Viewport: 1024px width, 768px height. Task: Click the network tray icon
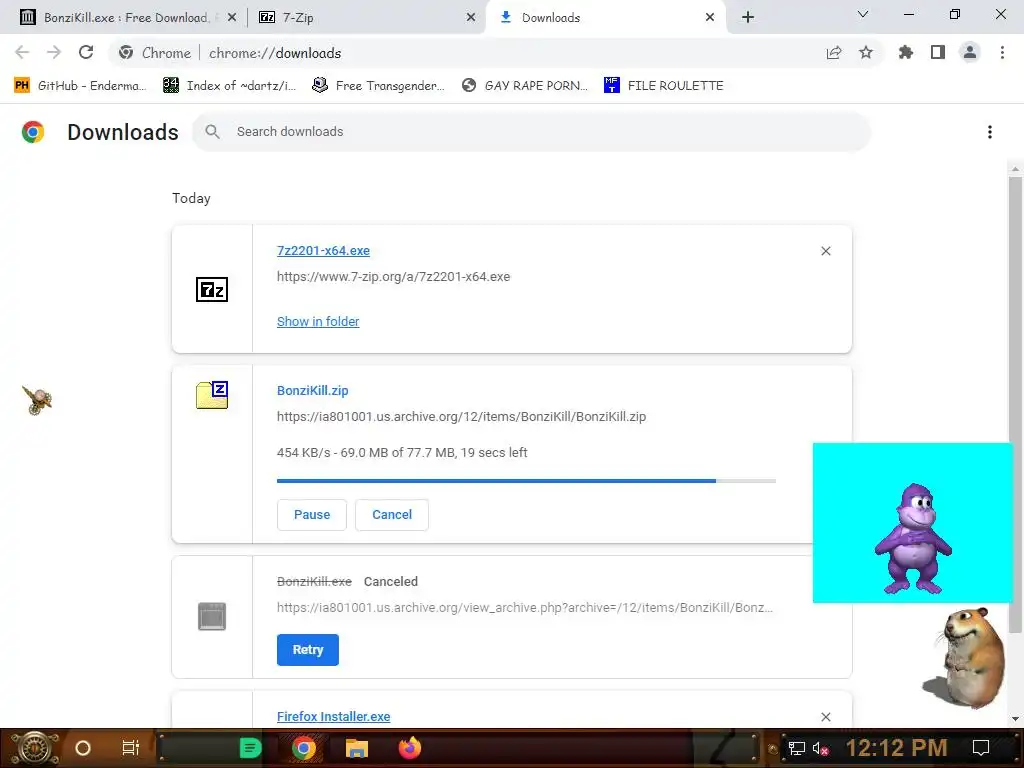pos(797,748)
